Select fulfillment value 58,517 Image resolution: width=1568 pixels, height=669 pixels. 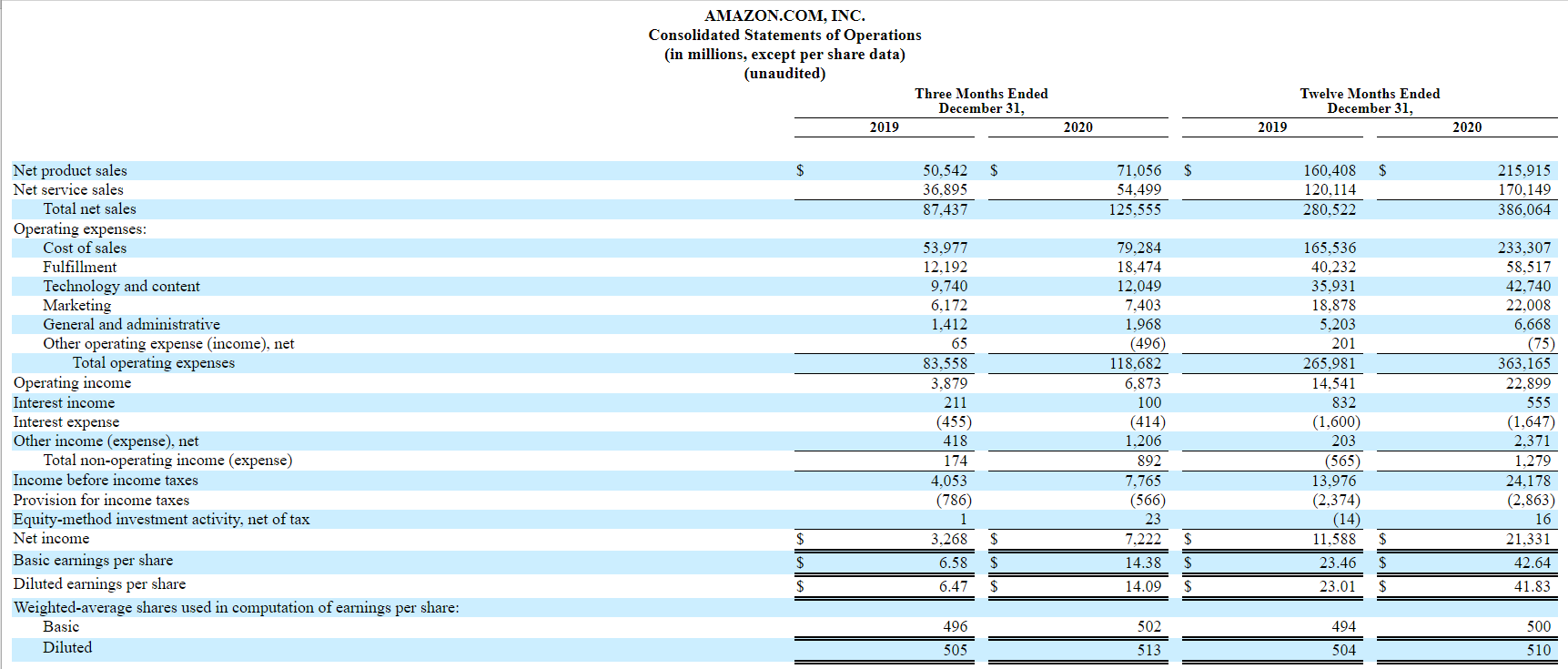tap(1528, 267)
